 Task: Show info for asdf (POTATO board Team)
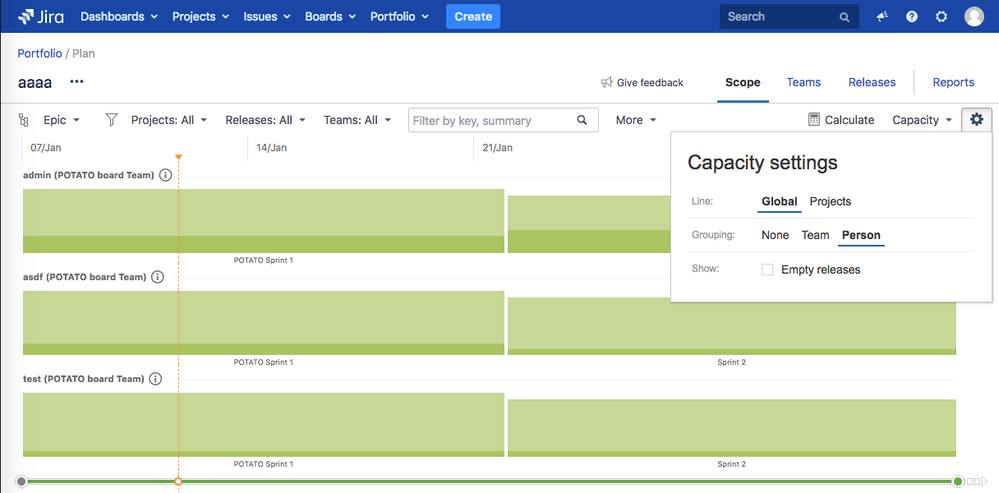pos(157,277)
